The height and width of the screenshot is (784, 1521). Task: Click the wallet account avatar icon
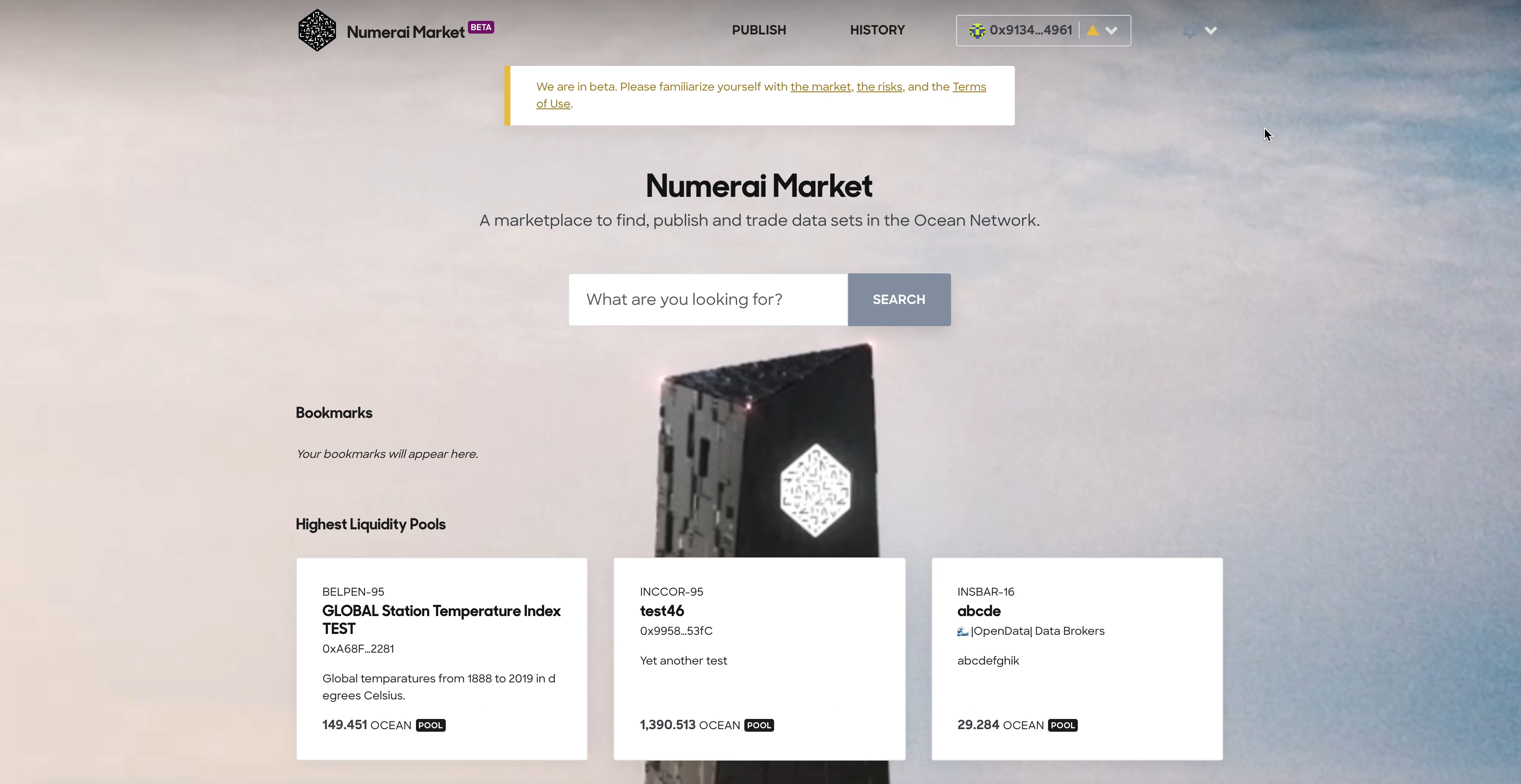(977, 31)
